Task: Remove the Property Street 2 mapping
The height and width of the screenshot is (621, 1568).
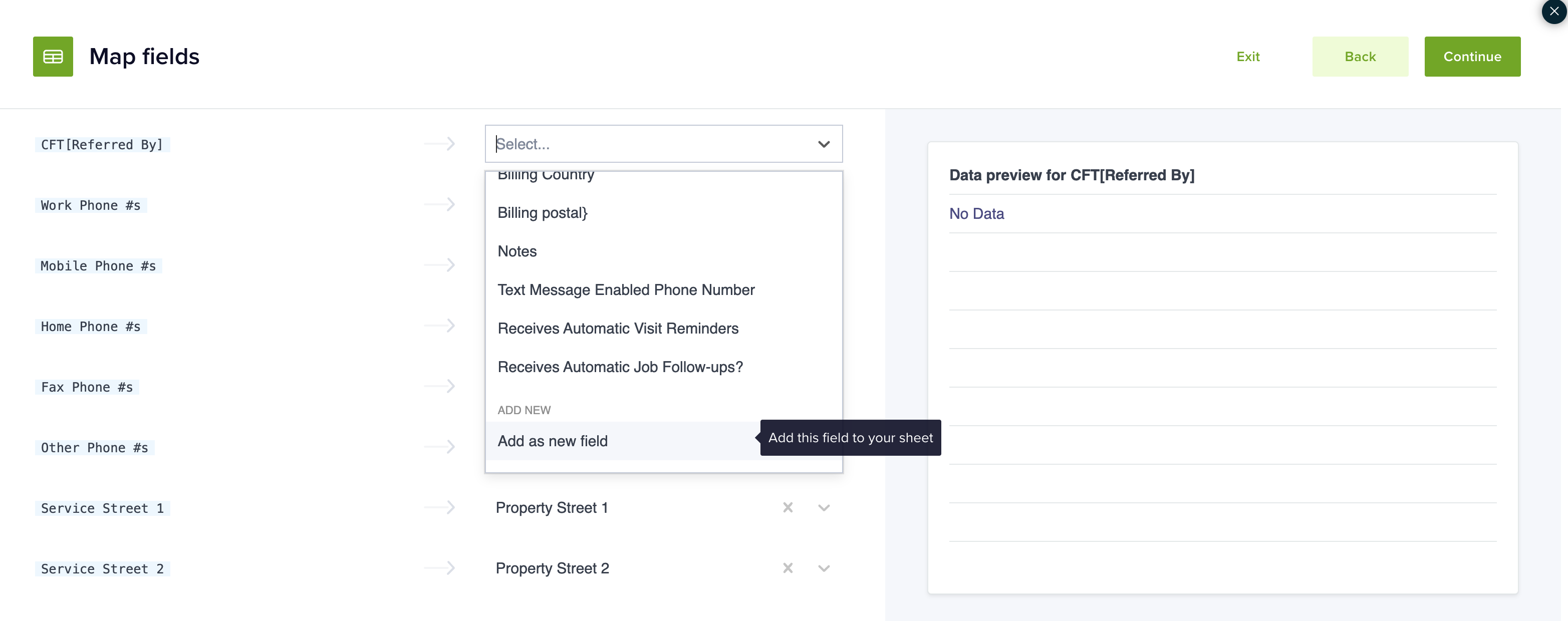Action: coord(787,568)
